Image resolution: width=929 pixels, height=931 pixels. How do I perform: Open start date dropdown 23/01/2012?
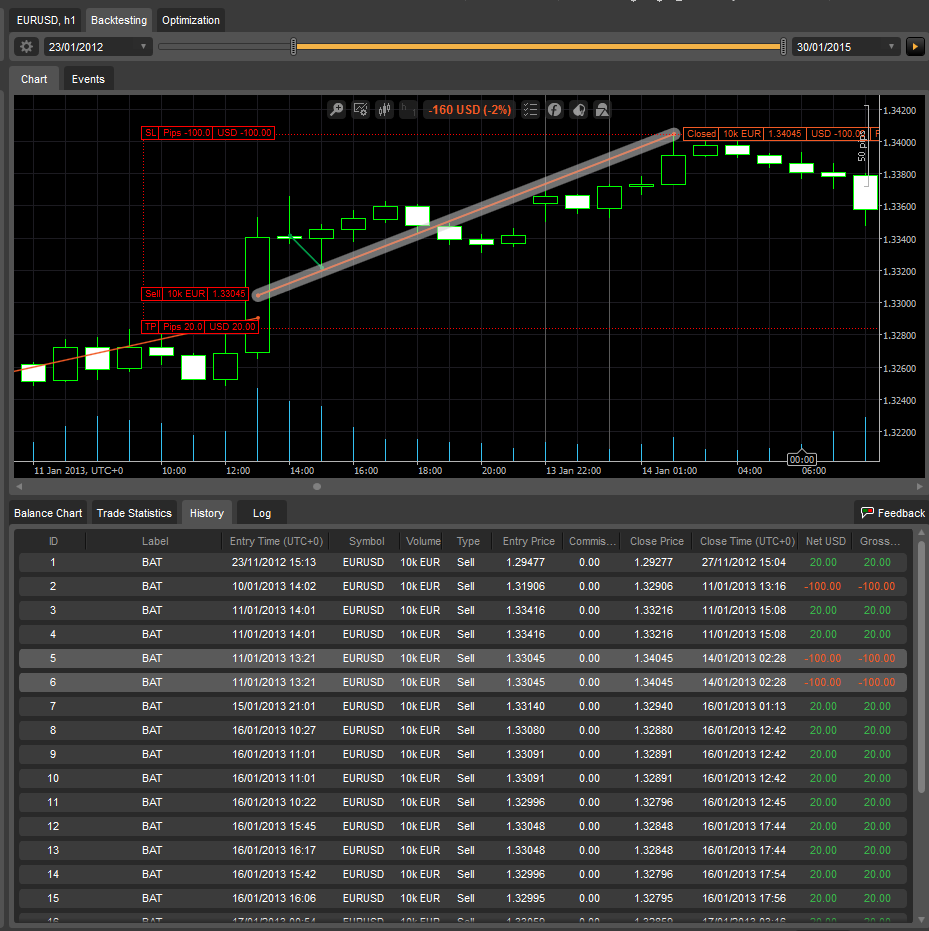tap(98, 47)
